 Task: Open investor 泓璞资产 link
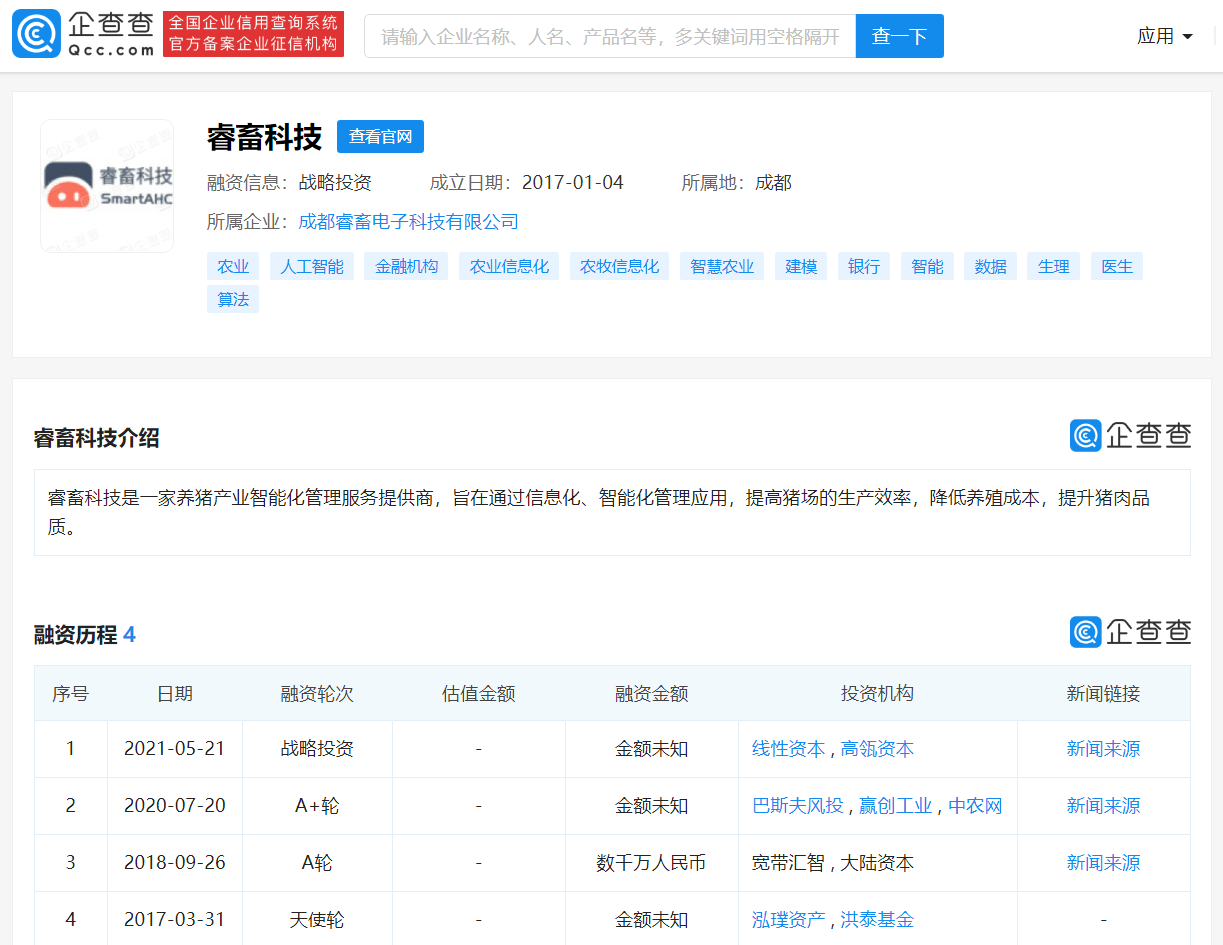click(789, 920)
